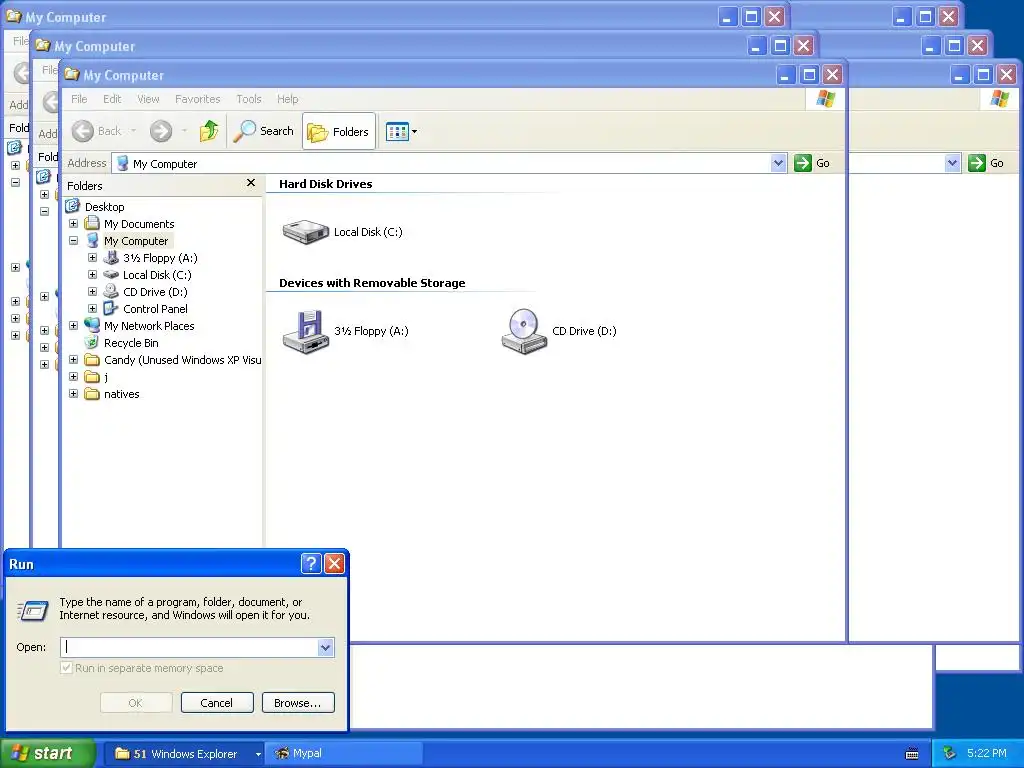Viewport: 1024px width, 768px height.
Task: Click Devices with Removable Storage header
Action: [x=372, y=283]
